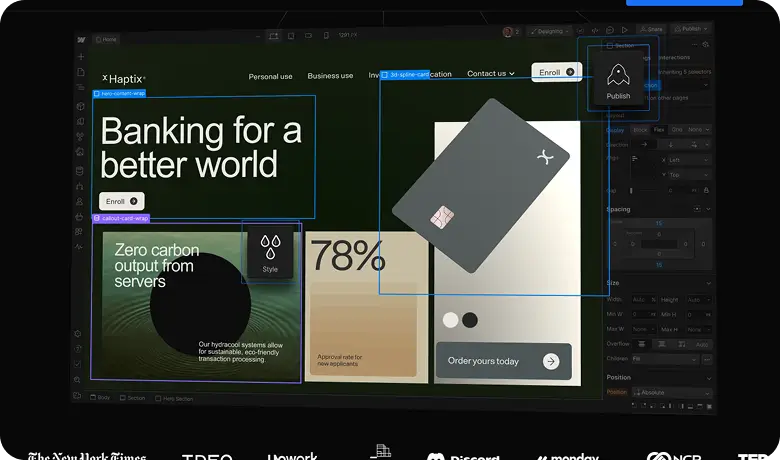
Task: Set display to Block
Action: pyautogui.click(x=640, y=129)
